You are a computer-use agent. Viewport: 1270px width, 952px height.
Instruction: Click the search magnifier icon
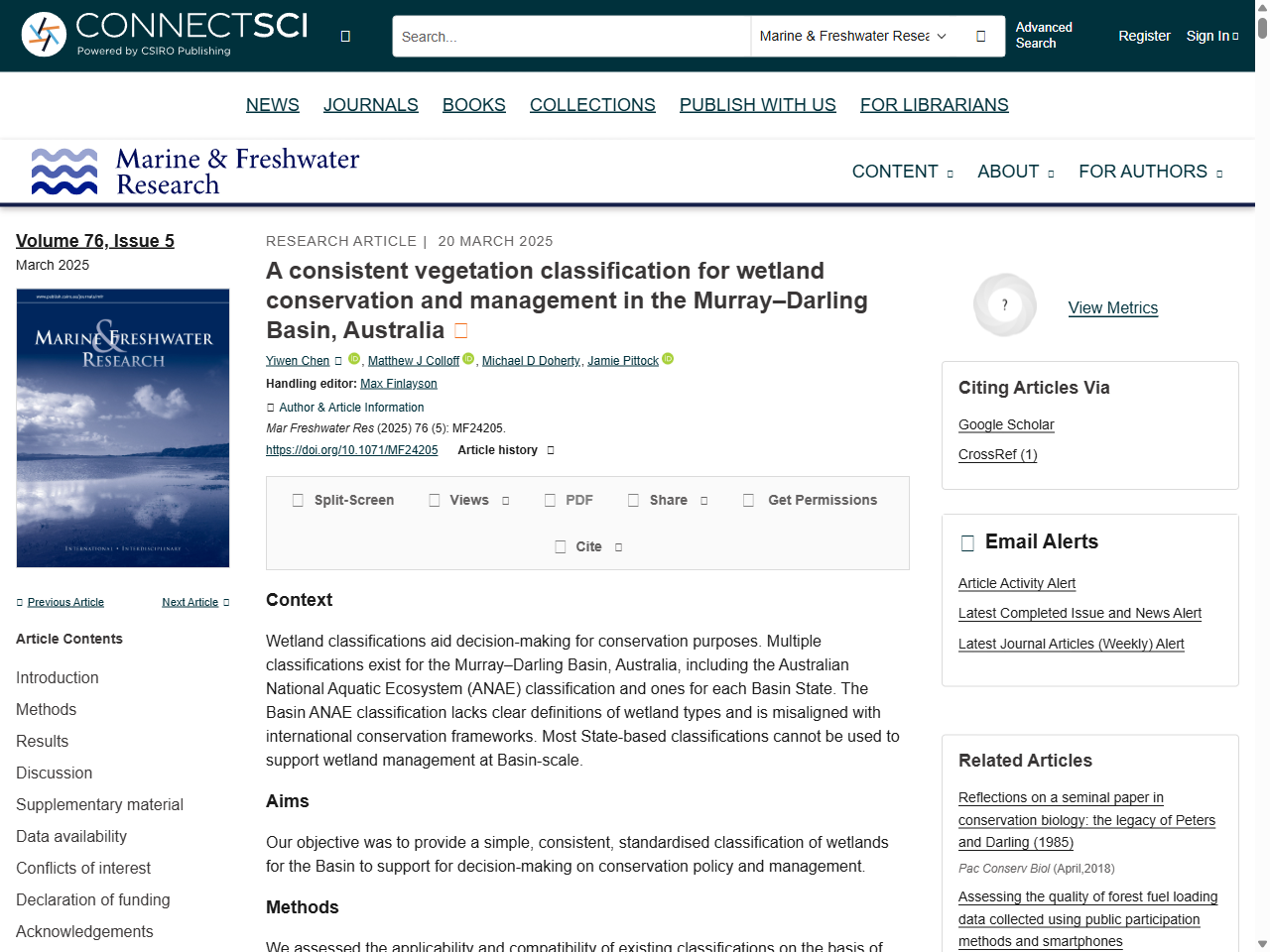tap(980, 37)
